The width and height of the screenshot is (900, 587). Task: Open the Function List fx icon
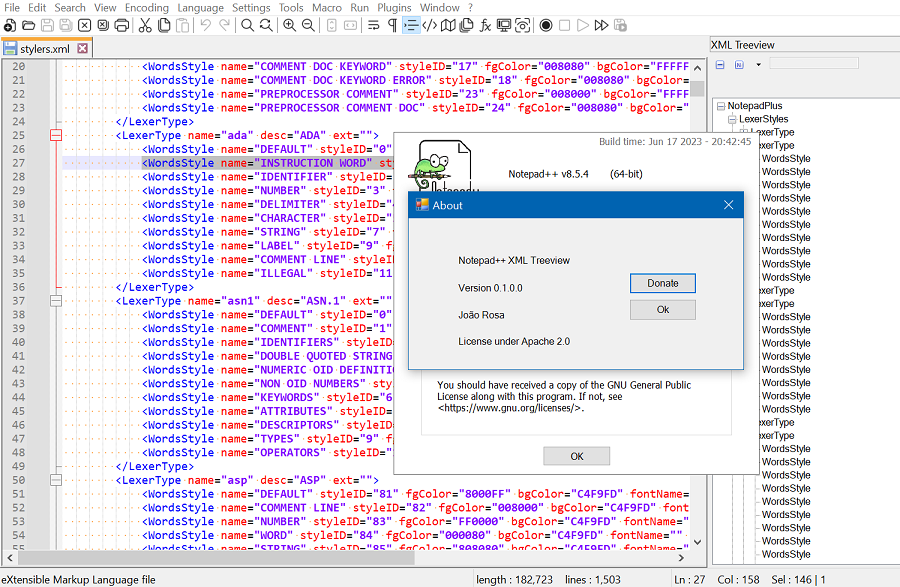486,25
